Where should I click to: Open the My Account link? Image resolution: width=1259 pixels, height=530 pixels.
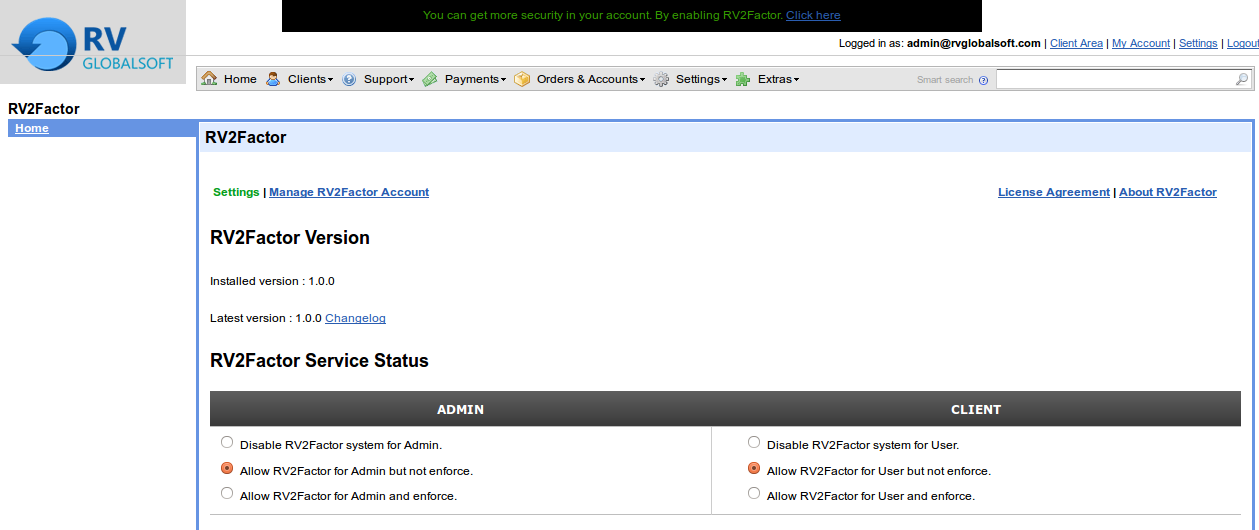1141,43
